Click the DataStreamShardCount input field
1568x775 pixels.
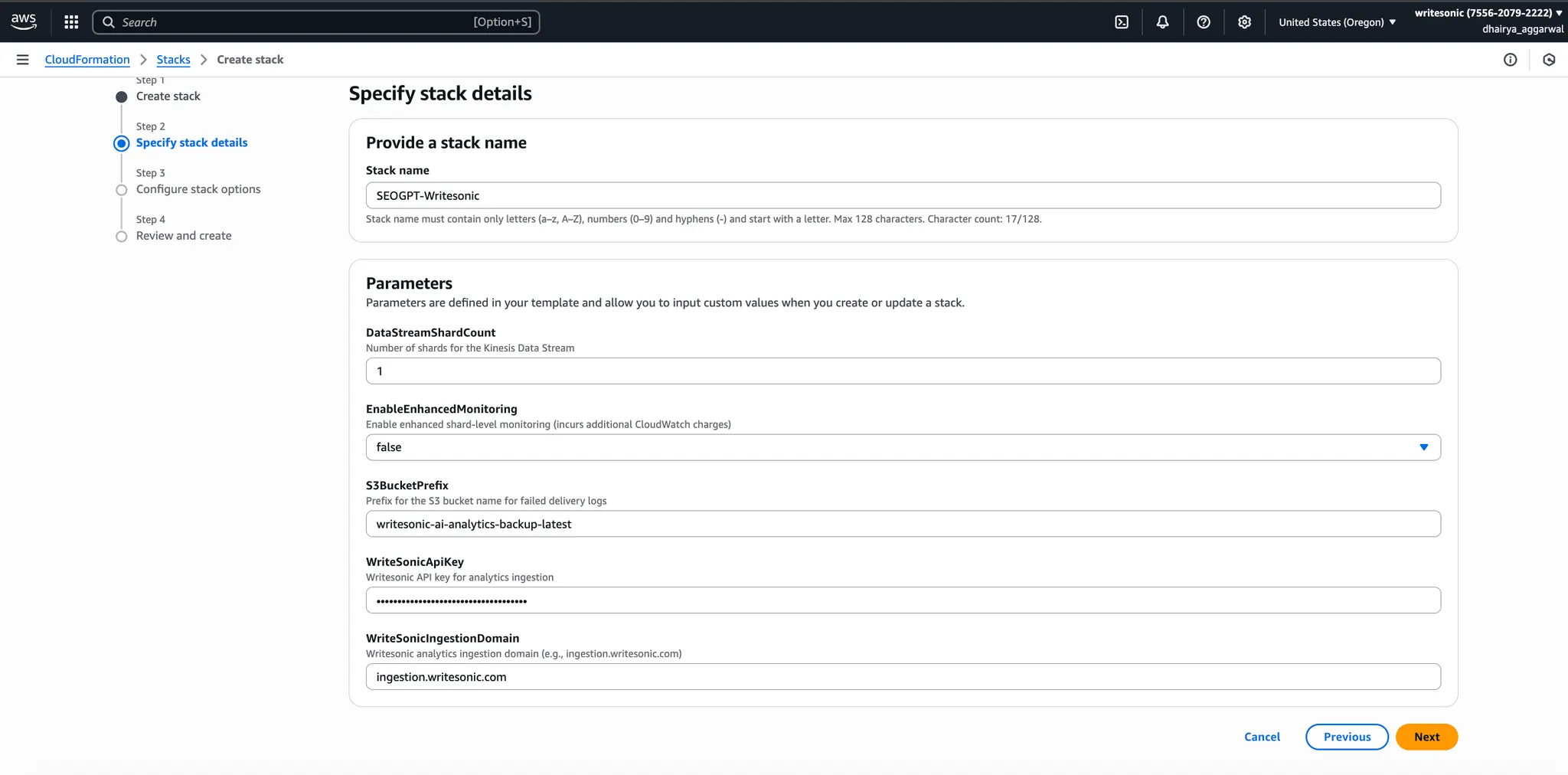click(903, 371)
